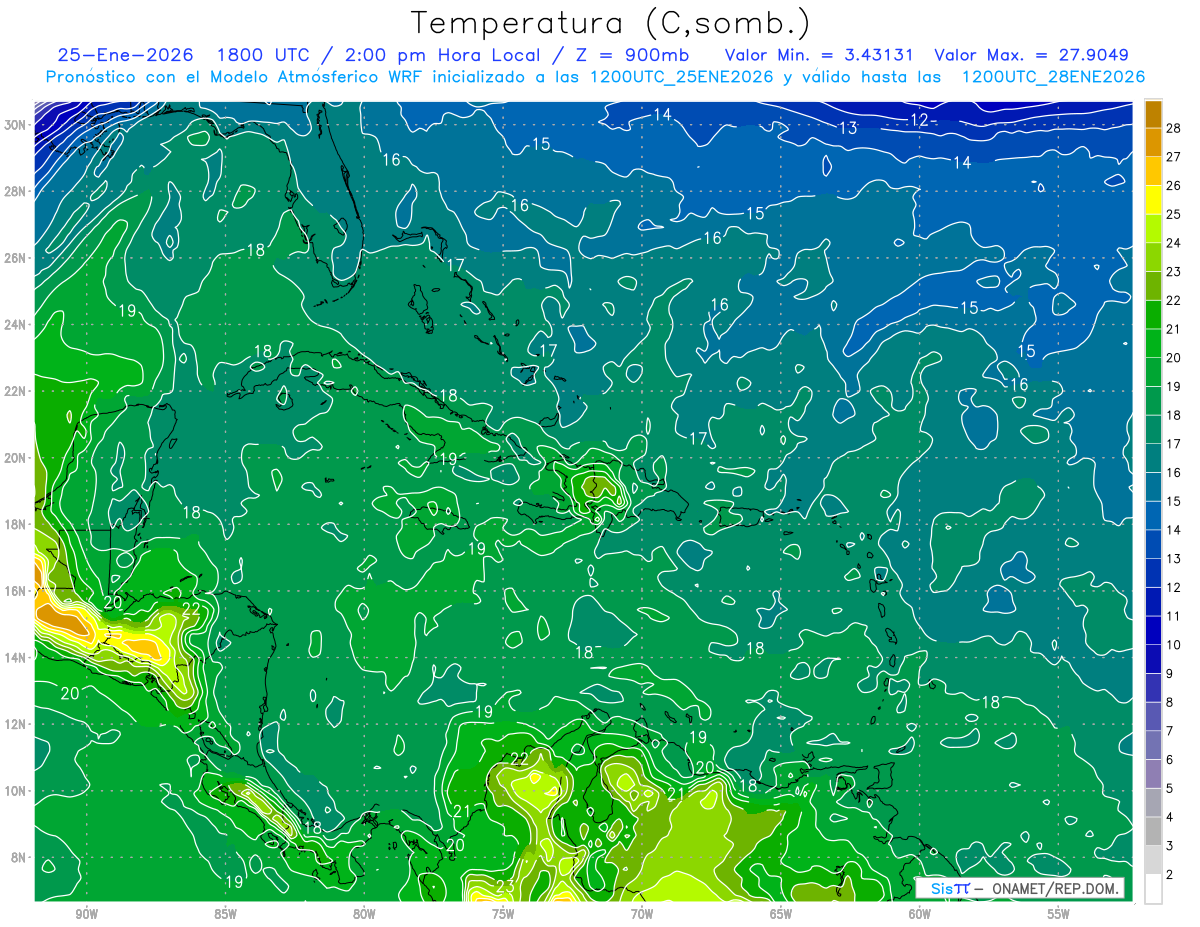Screen dimensions: 1200x927
Task: Click the "18N" latitude axis label
Action: pyautogui.click(x=16, y=524)
